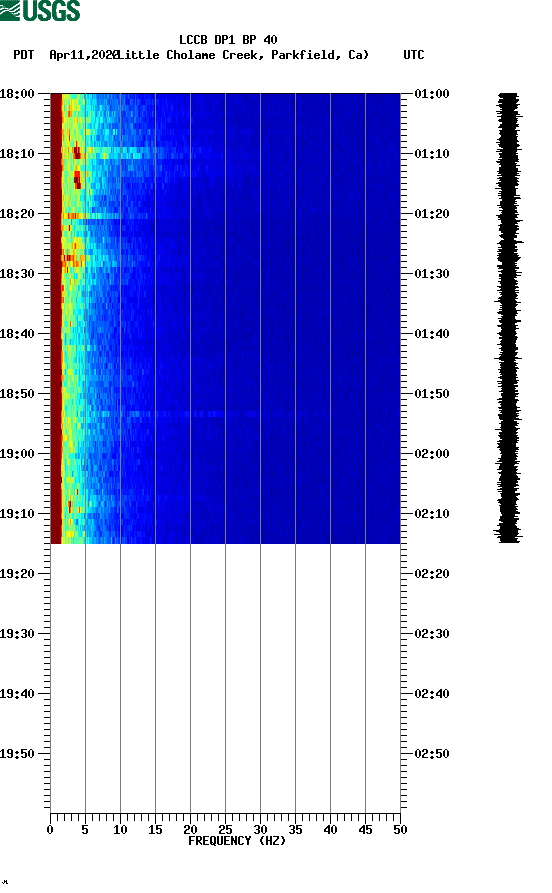Click the 'FREQUENCY (HZ)' axis title
The height and width of the screenshot is (893, 552).
click(x=237, y=841)
